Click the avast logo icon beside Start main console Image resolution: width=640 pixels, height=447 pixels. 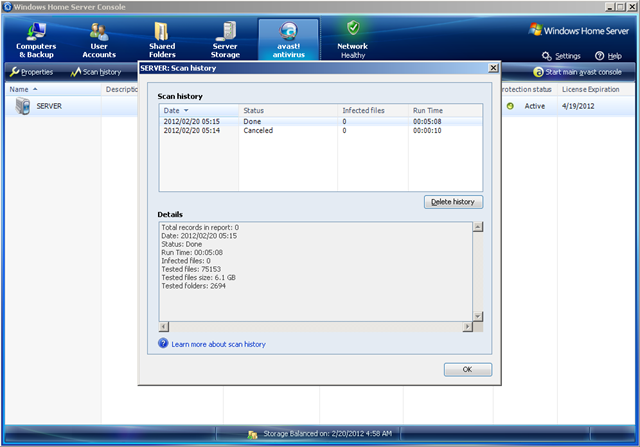(538, 72)
